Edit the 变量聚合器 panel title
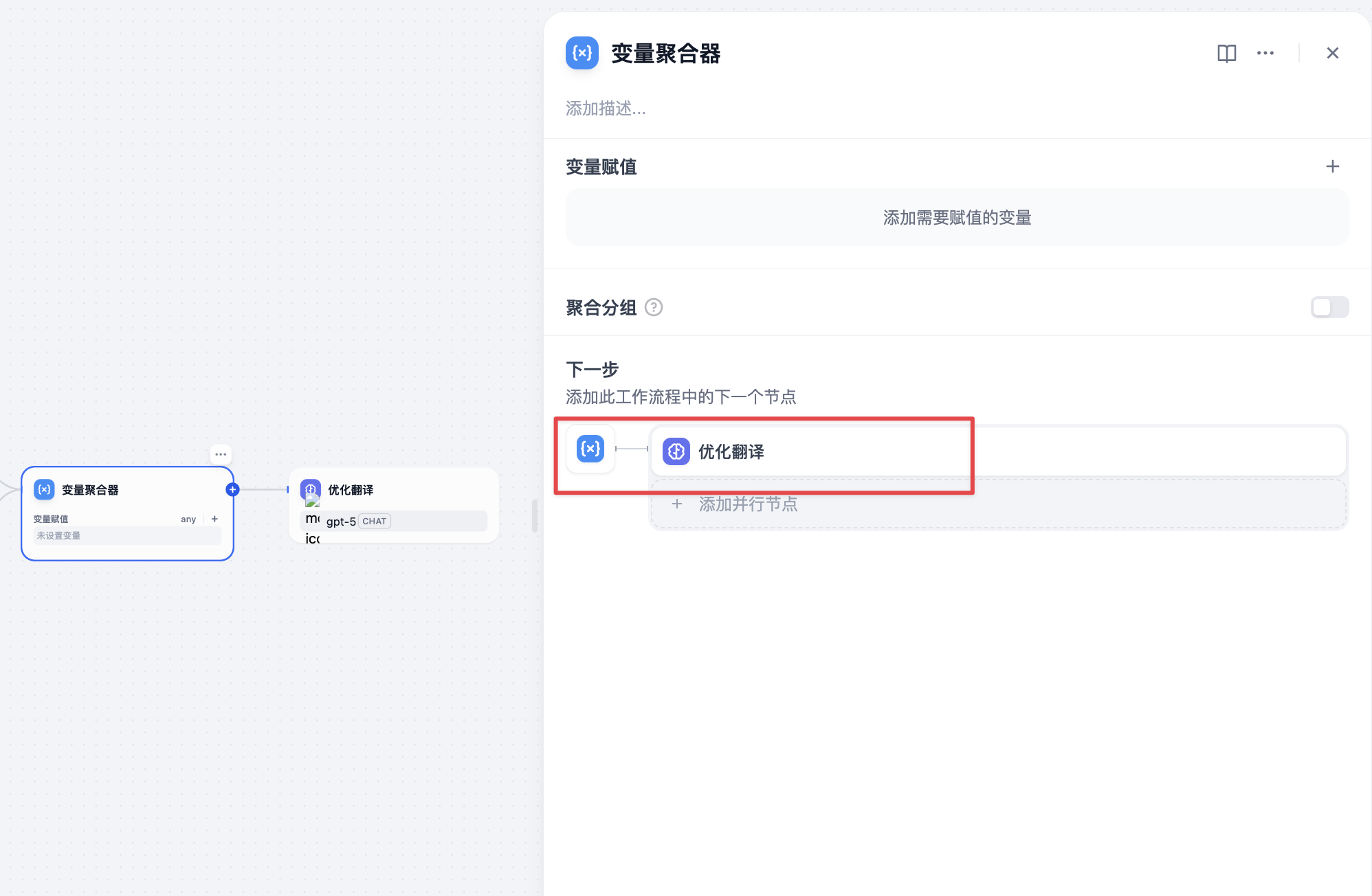 [x=665, y=53]
